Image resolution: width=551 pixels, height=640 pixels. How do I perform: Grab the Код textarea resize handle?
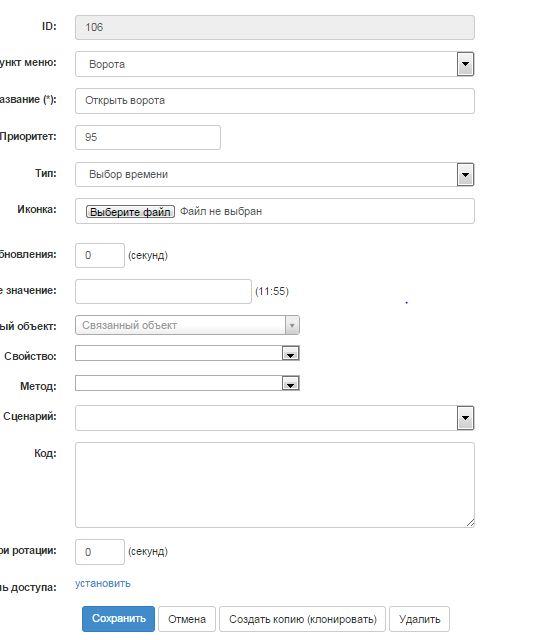point(470,523)
